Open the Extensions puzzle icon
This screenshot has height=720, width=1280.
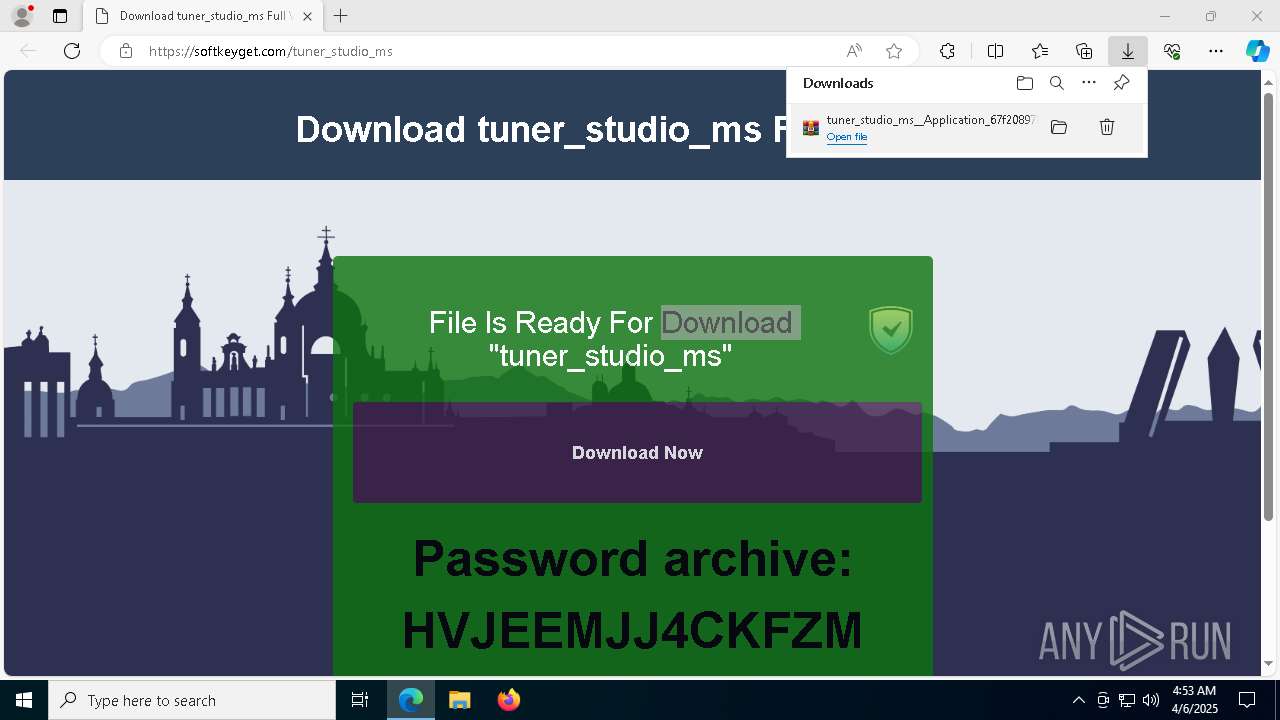[x=947, y=51]
